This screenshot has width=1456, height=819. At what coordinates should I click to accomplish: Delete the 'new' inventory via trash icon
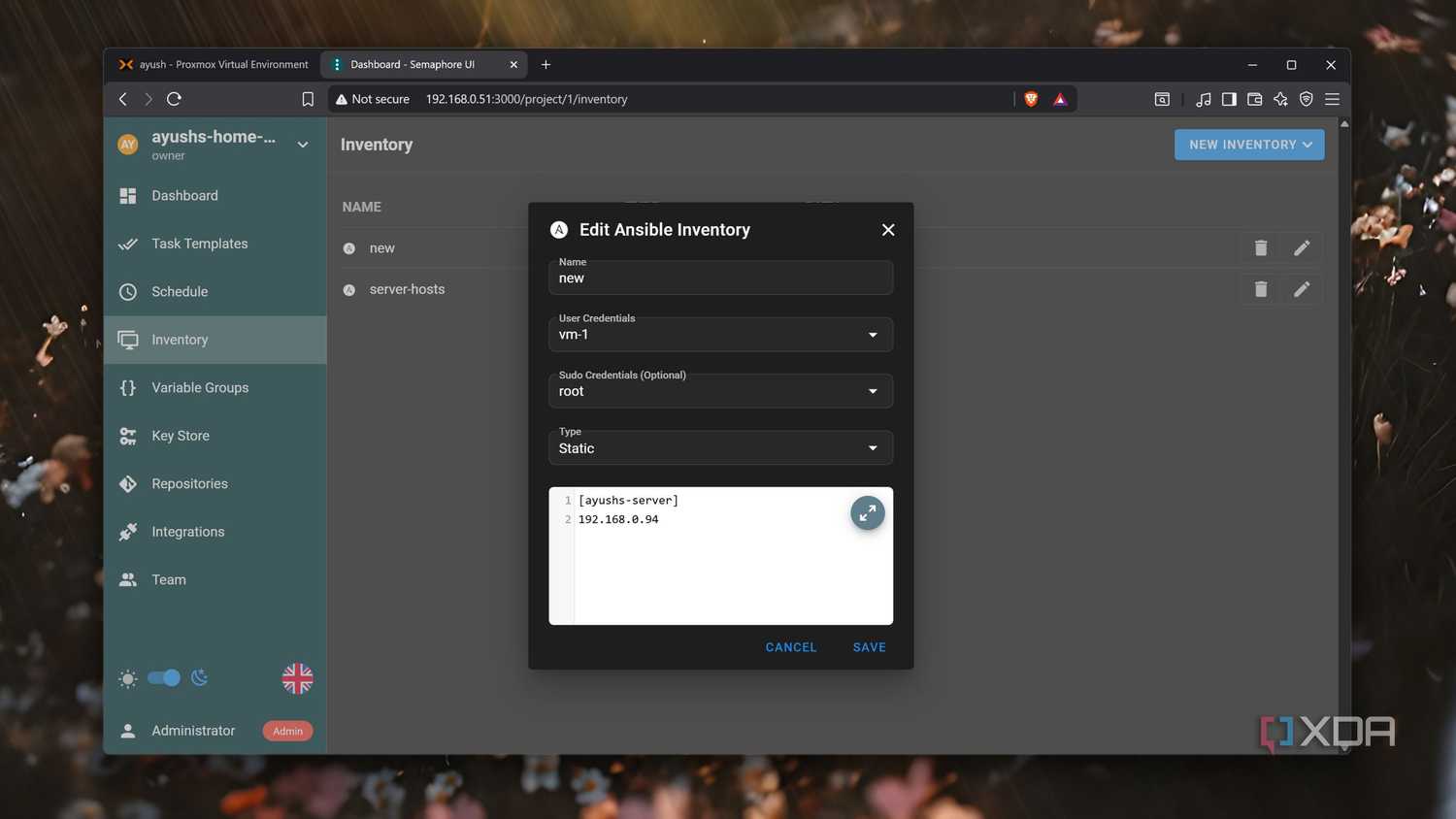tap(1261, 248)
